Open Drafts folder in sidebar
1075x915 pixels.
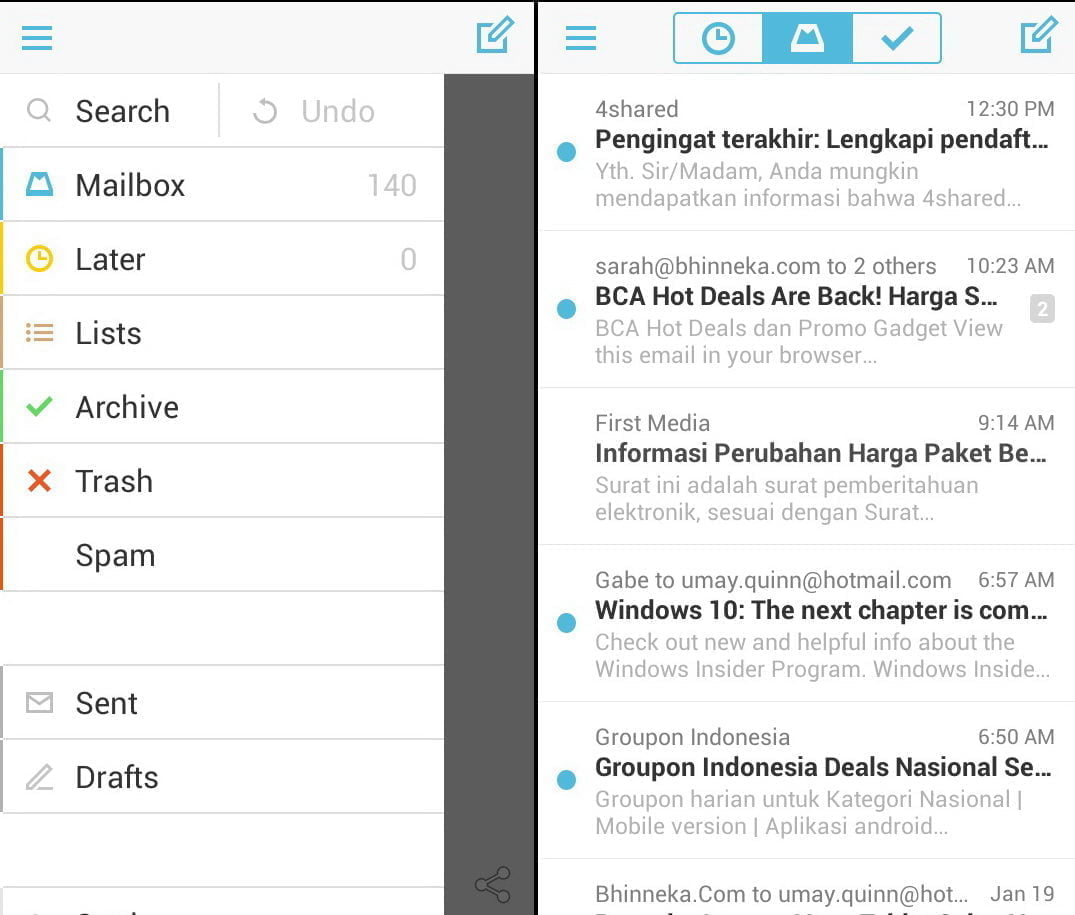(x=222, y=777)
